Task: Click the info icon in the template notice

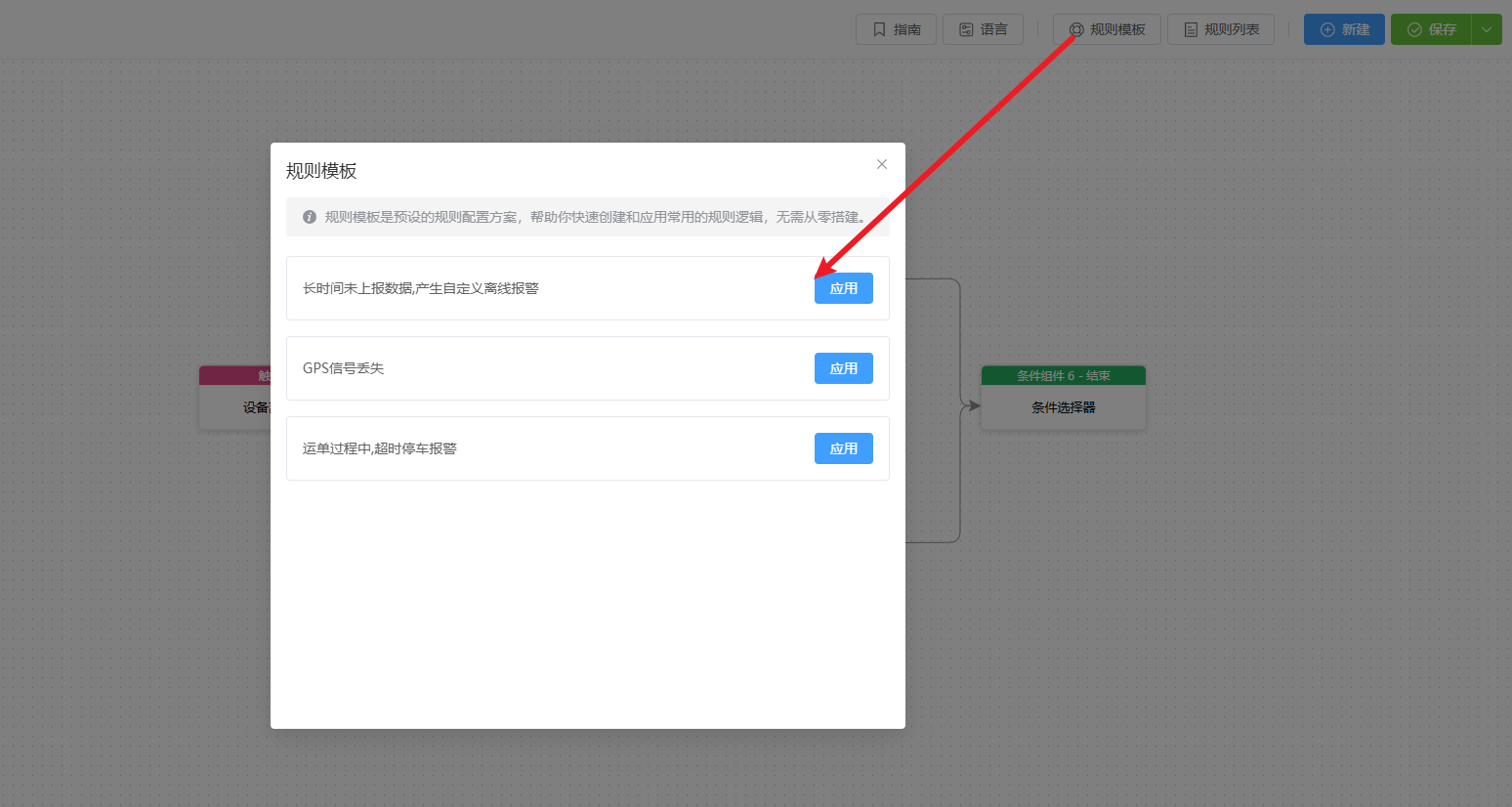Action: (x=310, y=217)
